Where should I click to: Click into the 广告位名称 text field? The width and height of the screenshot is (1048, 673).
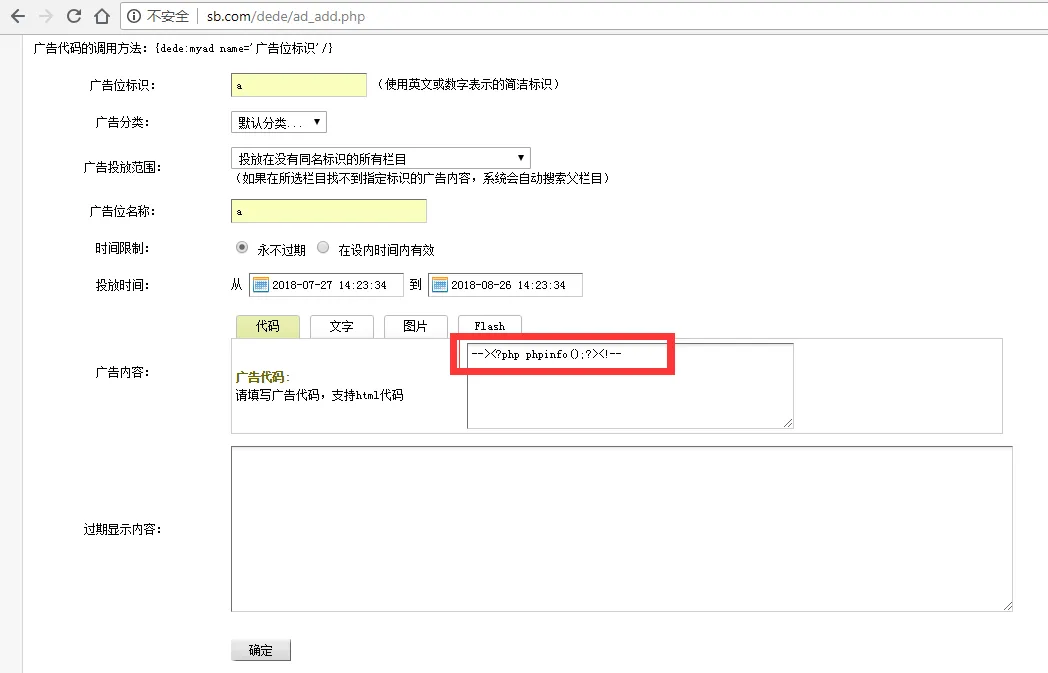click(x=328, y=211)
